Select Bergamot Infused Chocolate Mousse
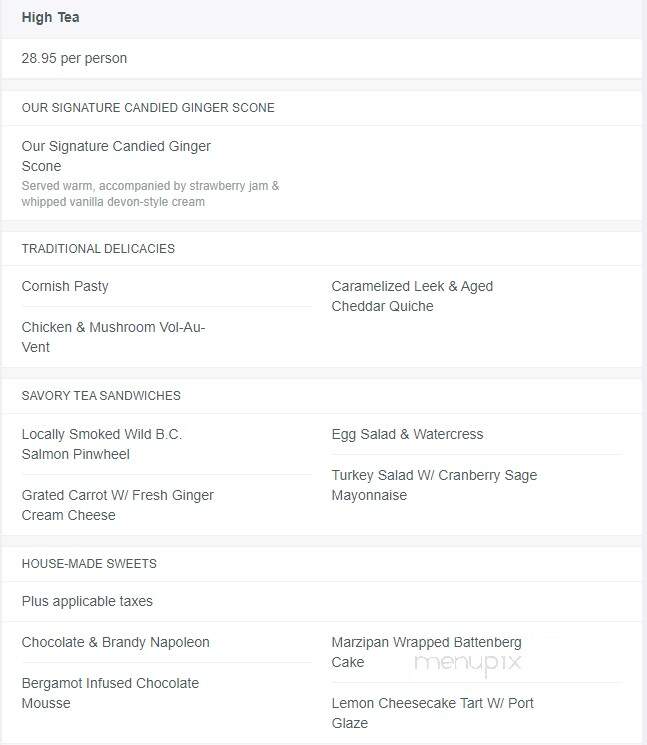647x745 pixels. tap(110, 693)
